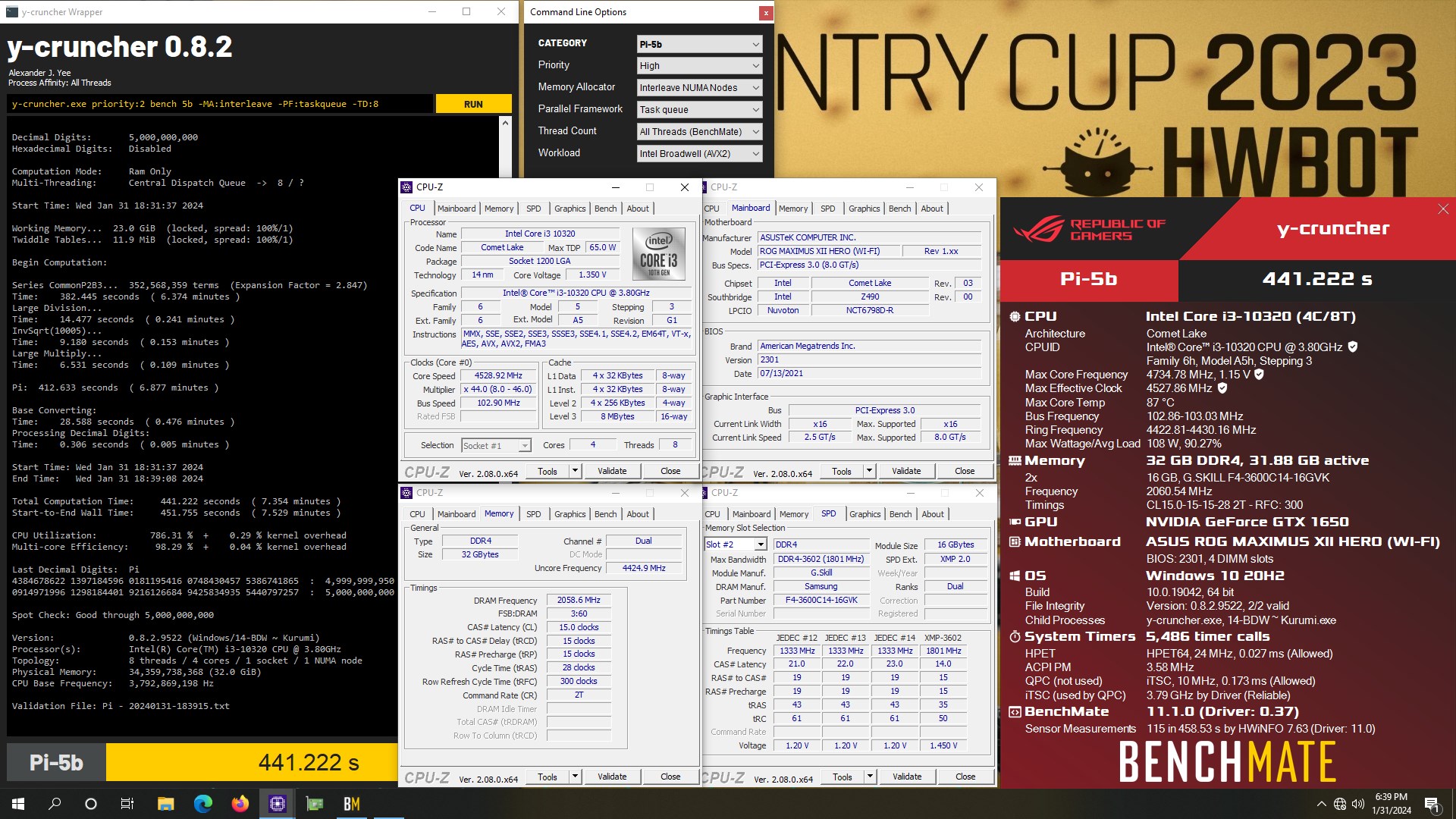Launch Microsoft Edge from taskbar
This screenshot has width=1456, height=819.
coord(202,804)
